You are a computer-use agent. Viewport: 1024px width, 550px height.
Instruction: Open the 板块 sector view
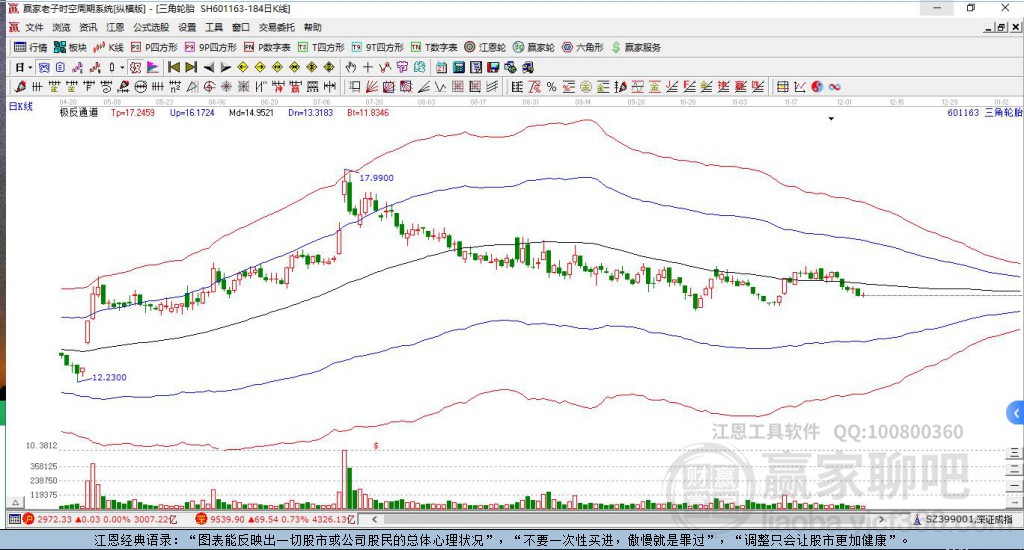point(71,47)
